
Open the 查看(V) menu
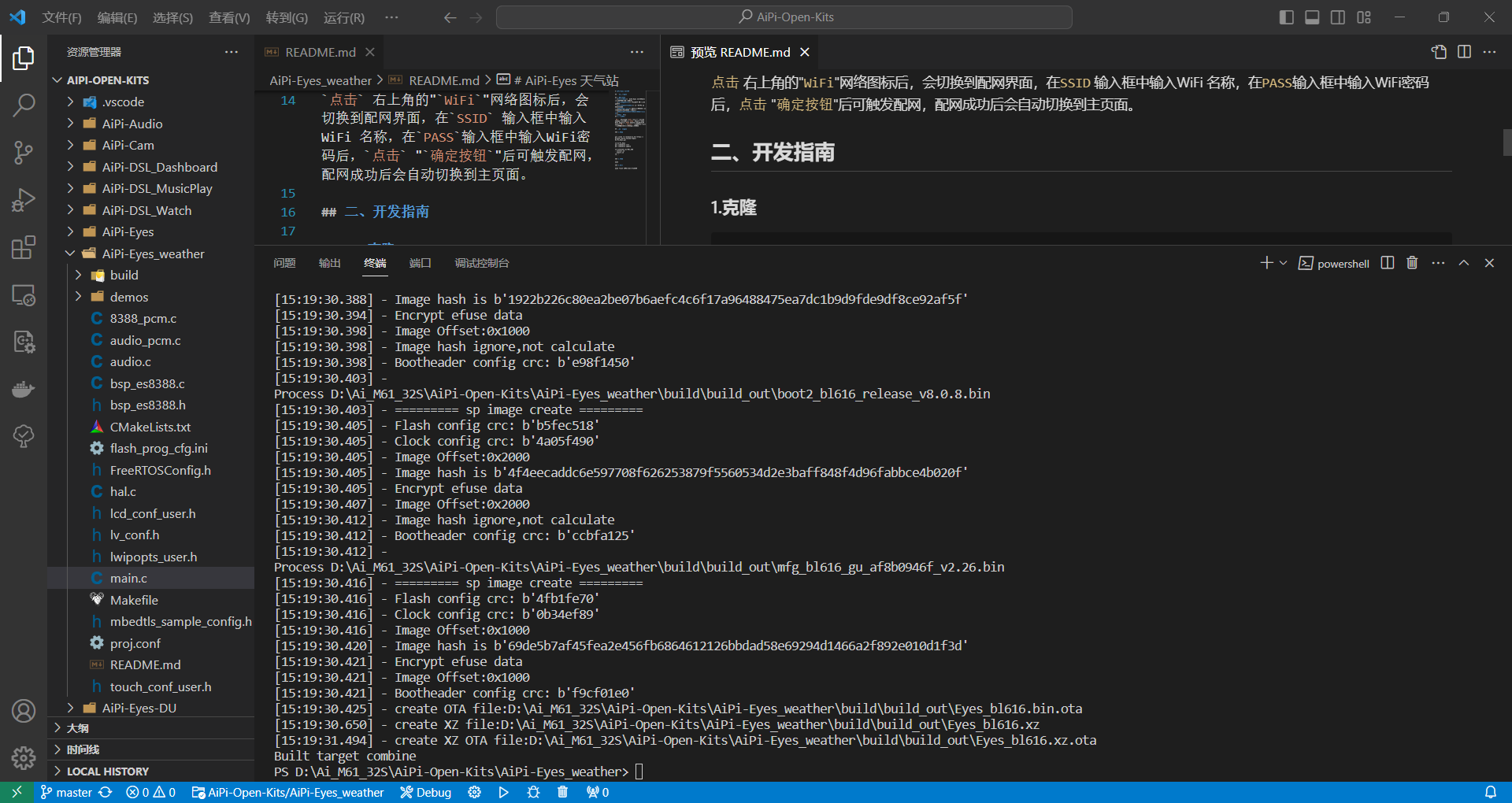pos(229,17)
